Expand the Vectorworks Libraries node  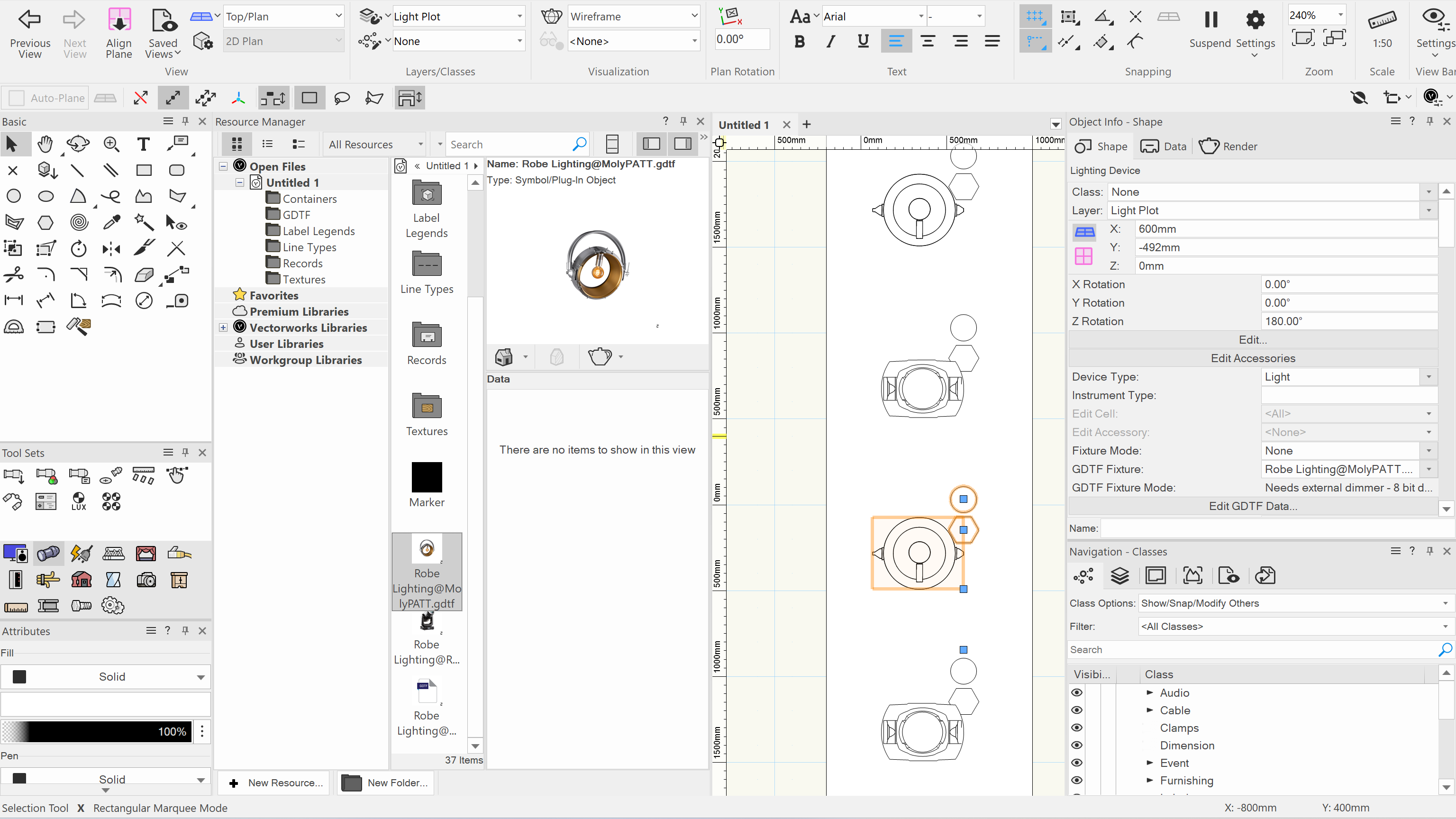(223, 328)
